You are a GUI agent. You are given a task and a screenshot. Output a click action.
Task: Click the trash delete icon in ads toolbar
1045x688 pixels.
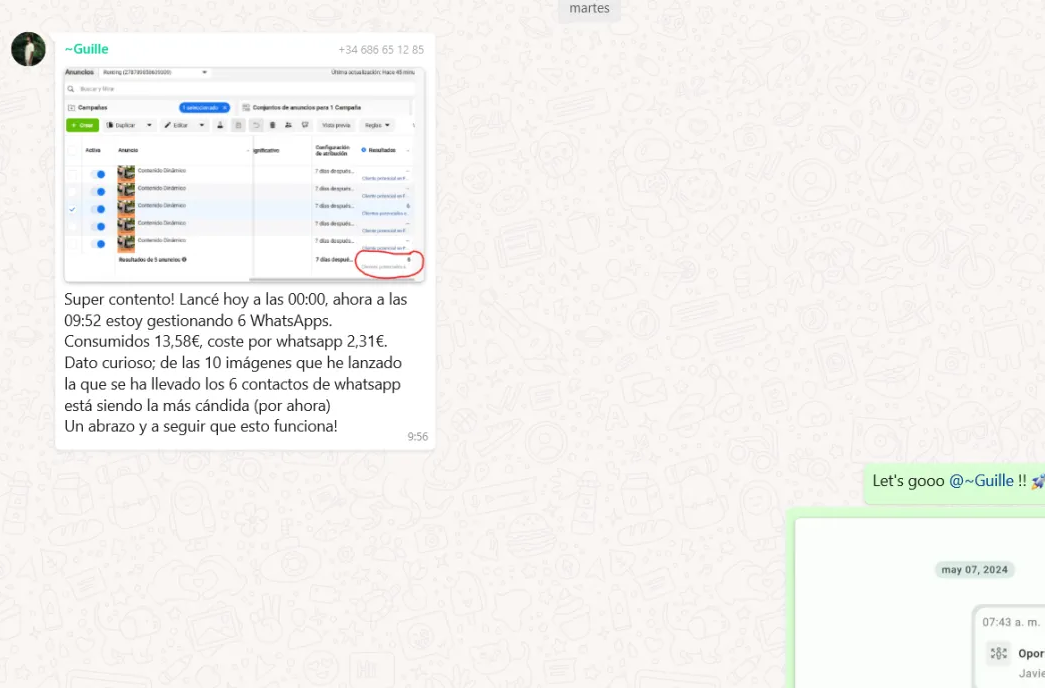pyautogui.click(x=272, y=125)
